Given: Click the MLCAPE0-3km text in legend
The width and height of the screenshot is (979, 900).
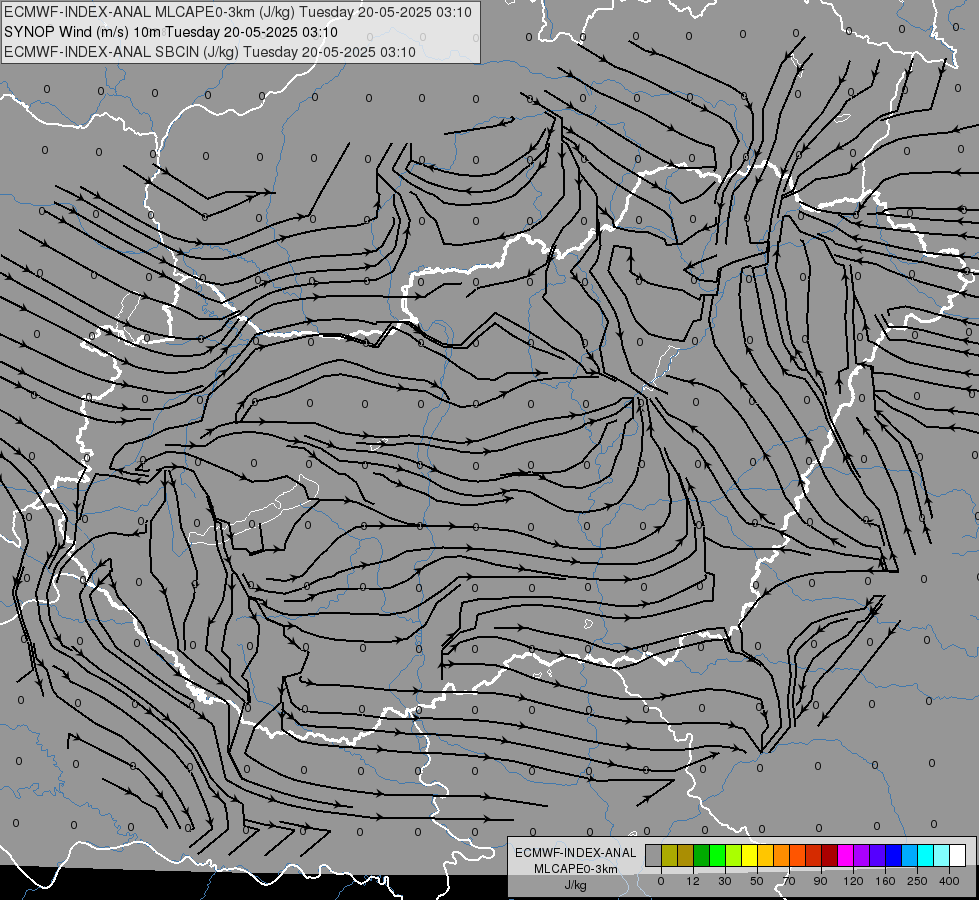Looking at the screenshot, I should pyautogui.click(x=576, y=869).
